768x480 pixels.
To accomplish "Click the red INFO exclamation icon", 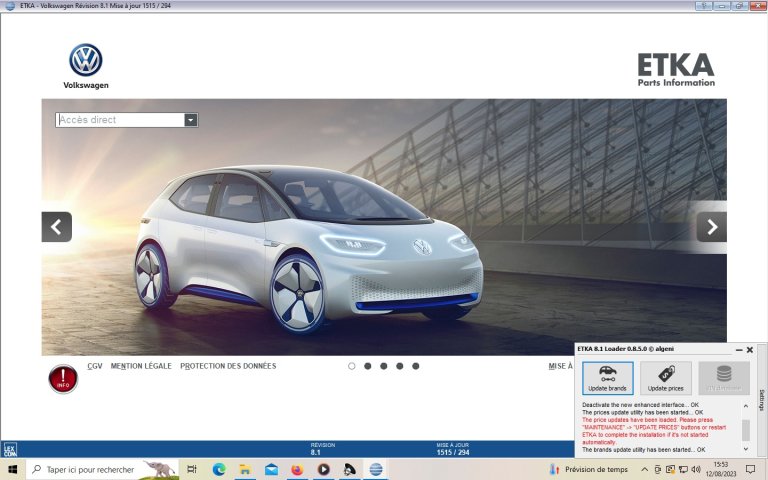I will coord(63,379).
